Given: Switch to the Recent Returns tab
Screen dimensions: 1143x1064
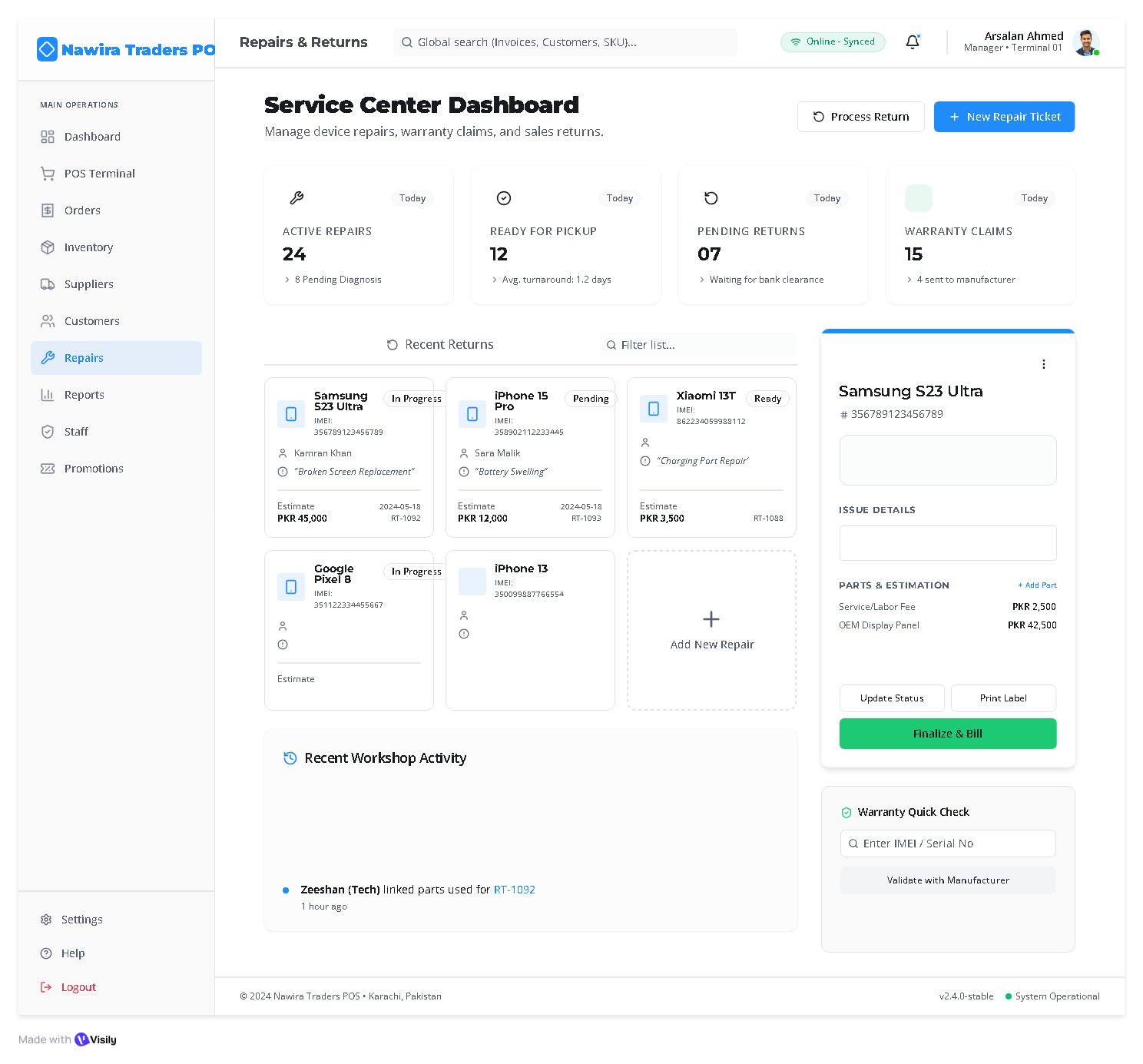Looking at the screenshot, I should pos(440,345).
